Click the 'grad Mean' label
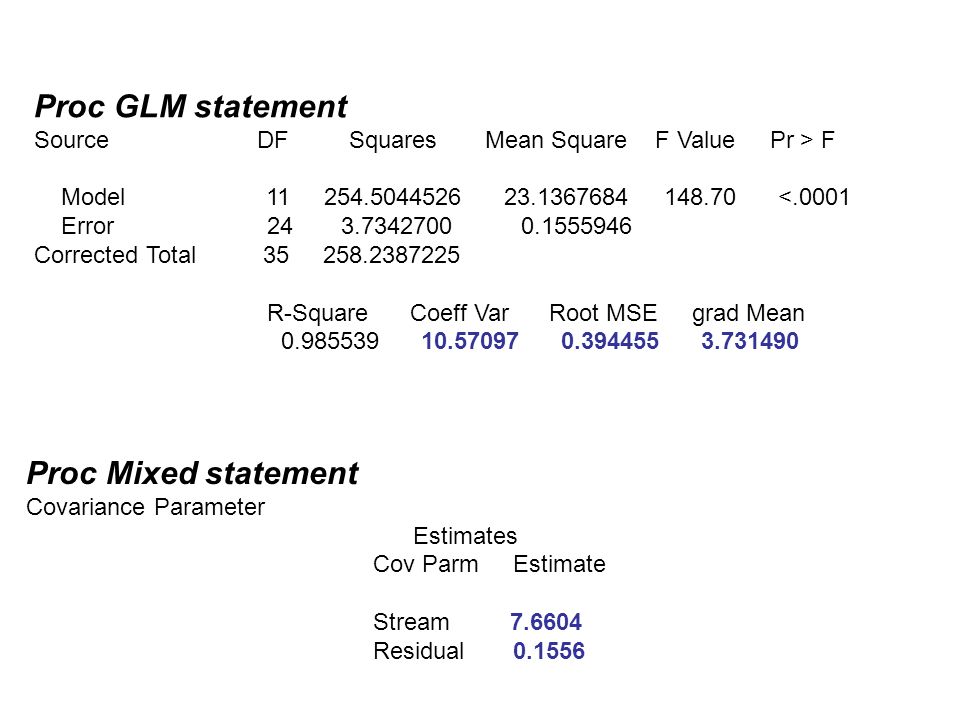 point(748,313)
